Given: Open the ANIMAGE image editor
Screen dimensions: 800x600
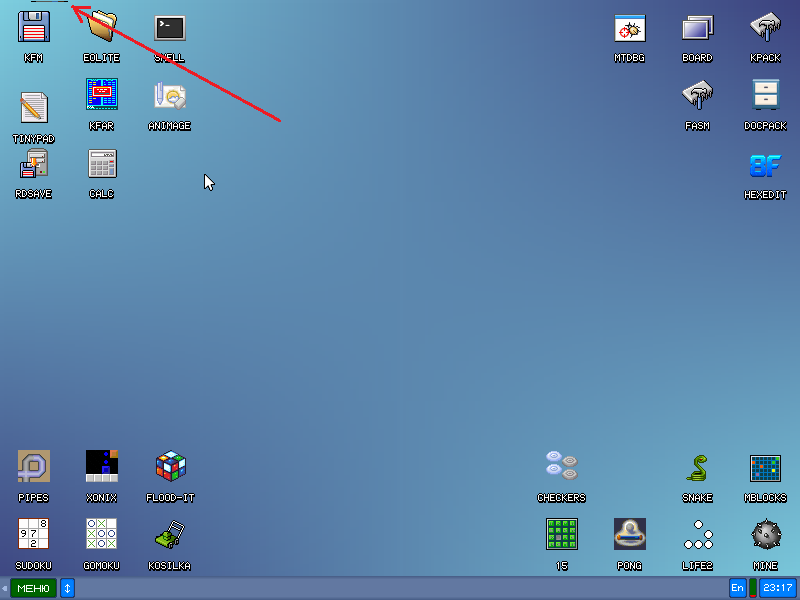Looking at the screenshot, I should pos(169,95).
